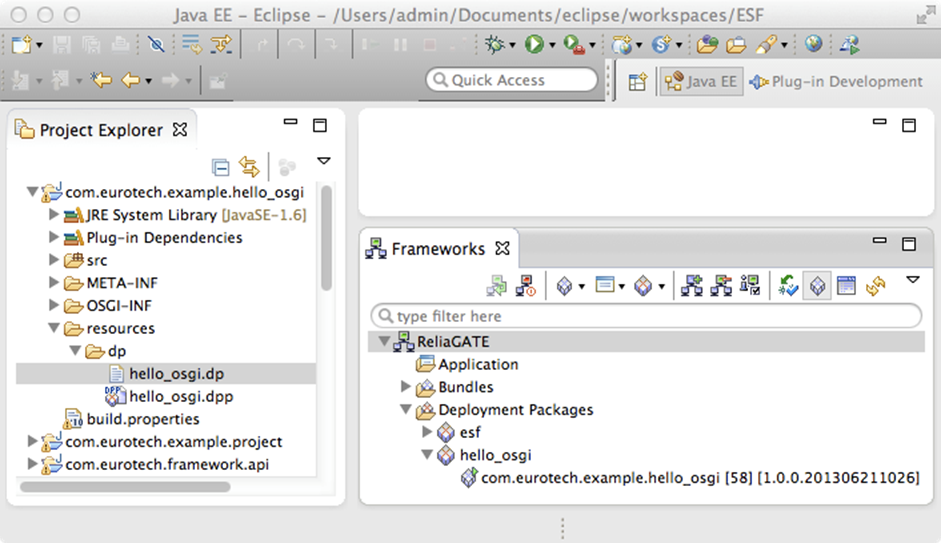Click the Last Edit Location arrow icon
The image size is (941, 543).
click(x=101, y=79)
